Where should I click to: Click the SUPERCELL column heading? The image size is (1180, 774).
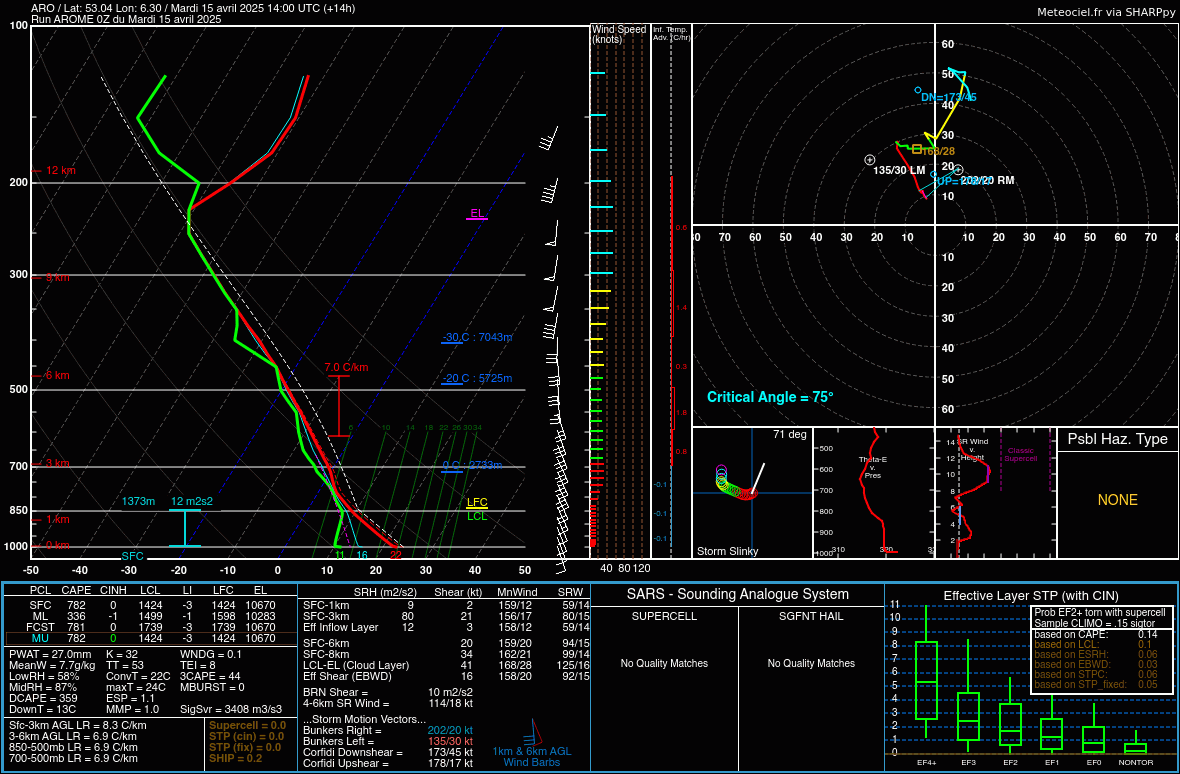click(x=663, y=616)
